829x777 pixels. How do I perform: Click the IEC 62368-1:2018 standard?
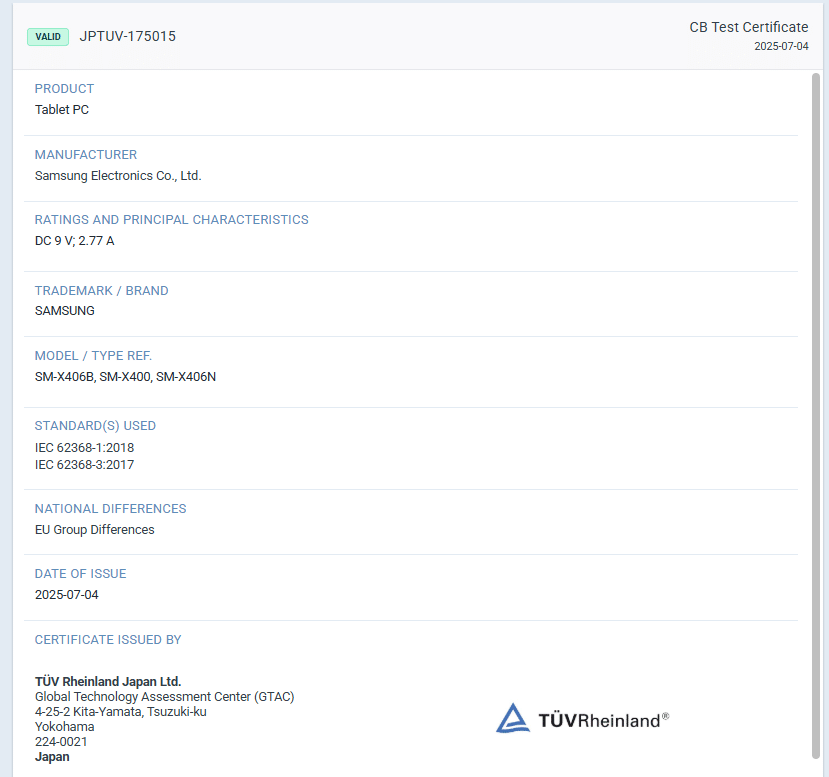click(84, 448)
